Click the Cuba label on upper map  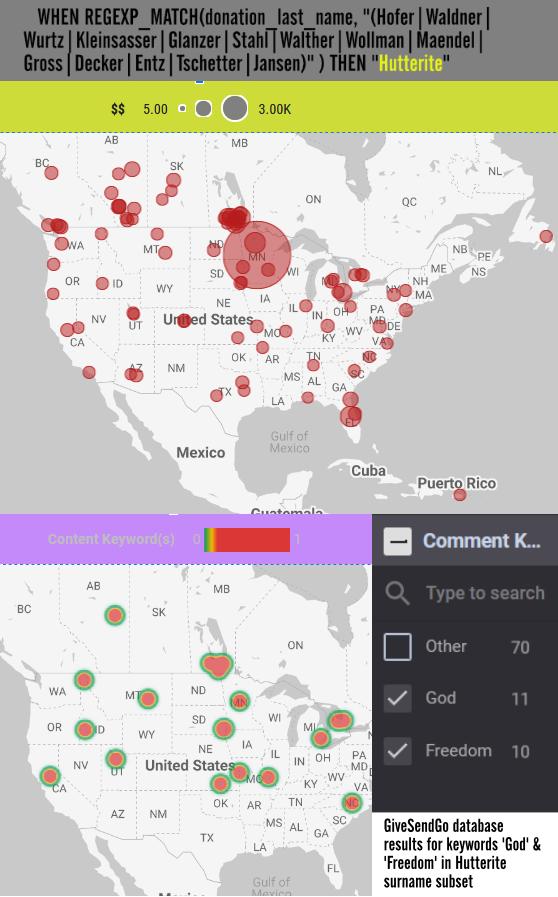pos(368,471)
